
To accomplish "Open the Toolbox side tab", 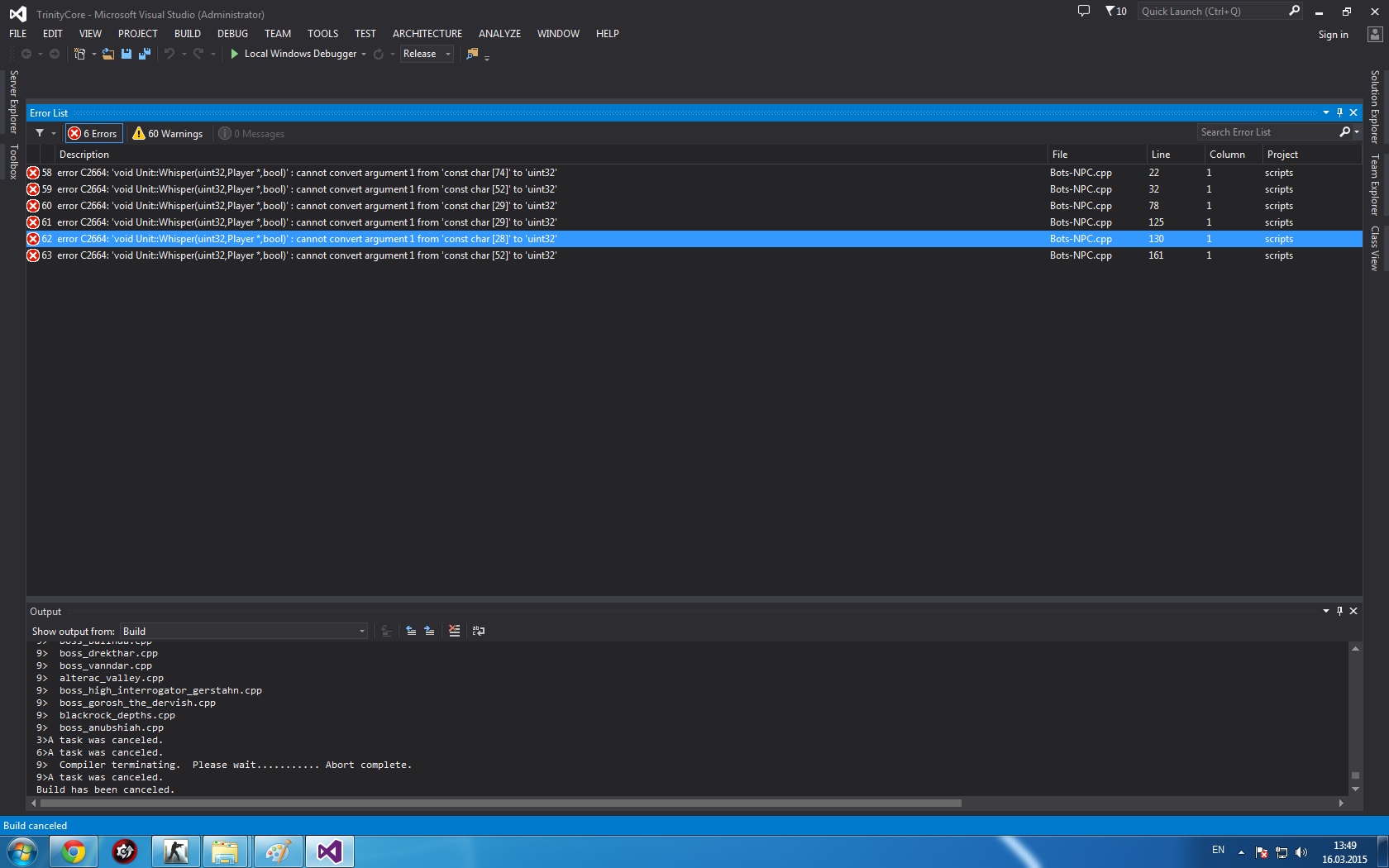I will (13, 161).
